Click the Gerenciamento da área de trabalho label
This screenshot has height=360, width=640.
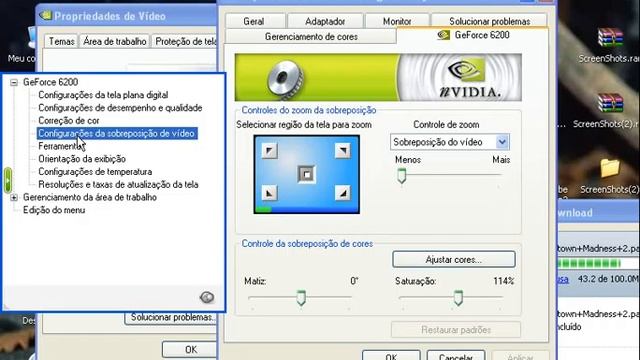[x=90, y=198]
